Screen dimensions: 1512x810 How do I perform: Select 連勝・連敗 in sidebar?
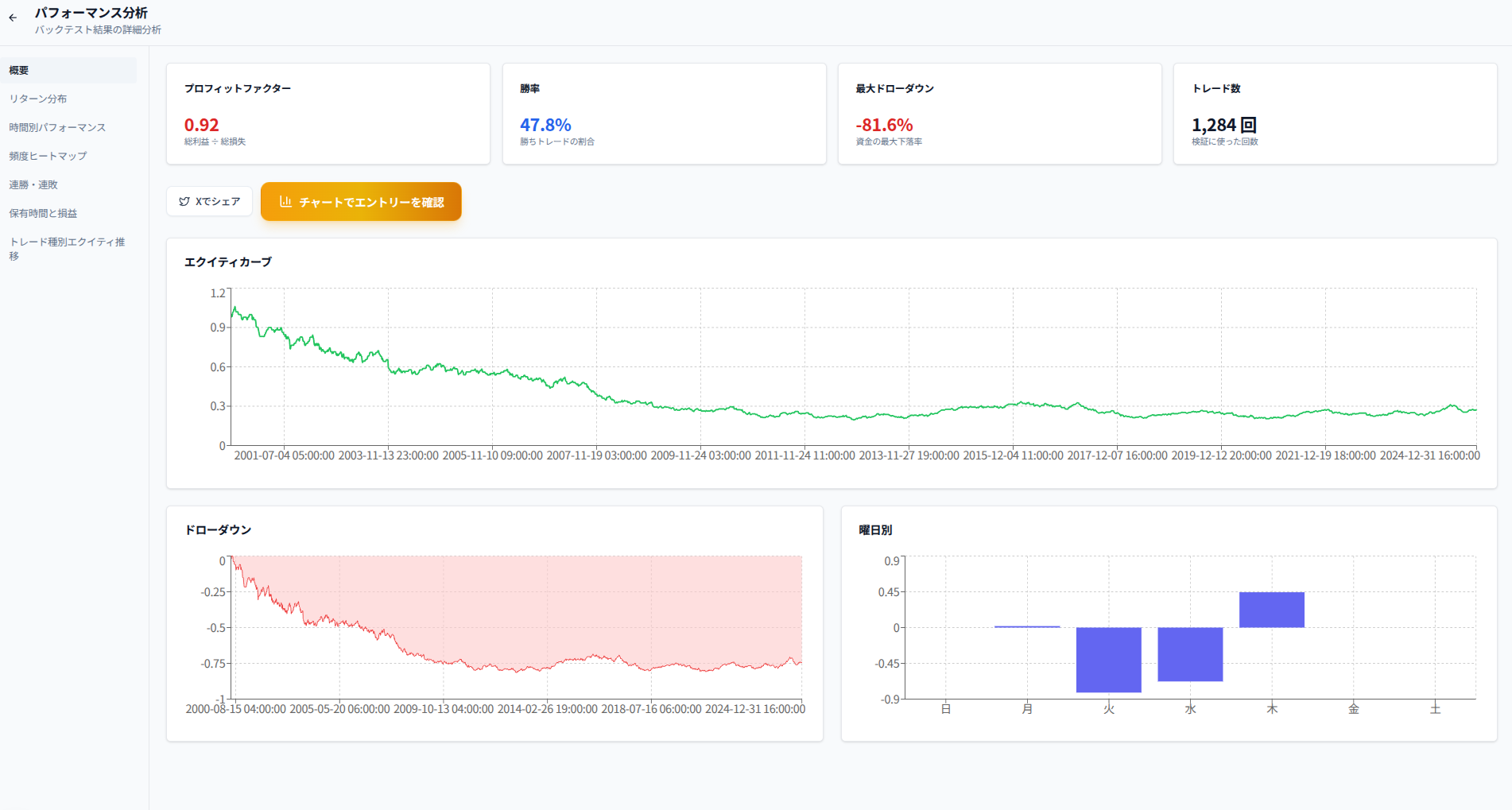coord(33,184)
